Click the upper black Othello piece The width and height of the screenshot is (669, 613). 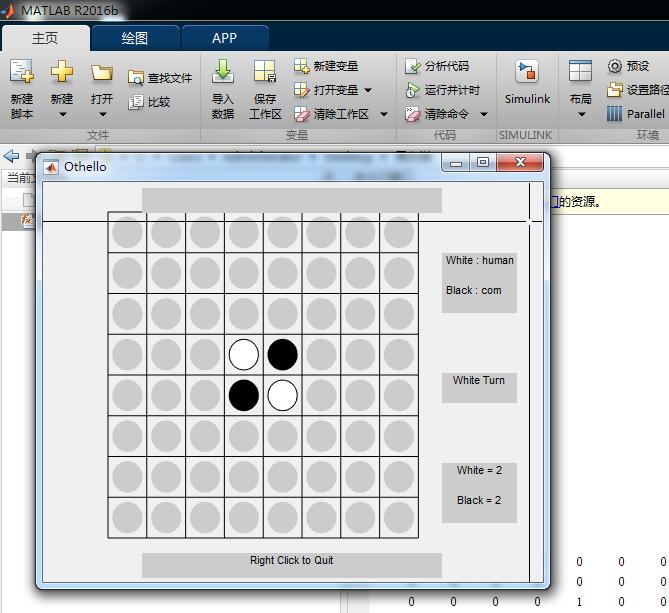(282, 354)
